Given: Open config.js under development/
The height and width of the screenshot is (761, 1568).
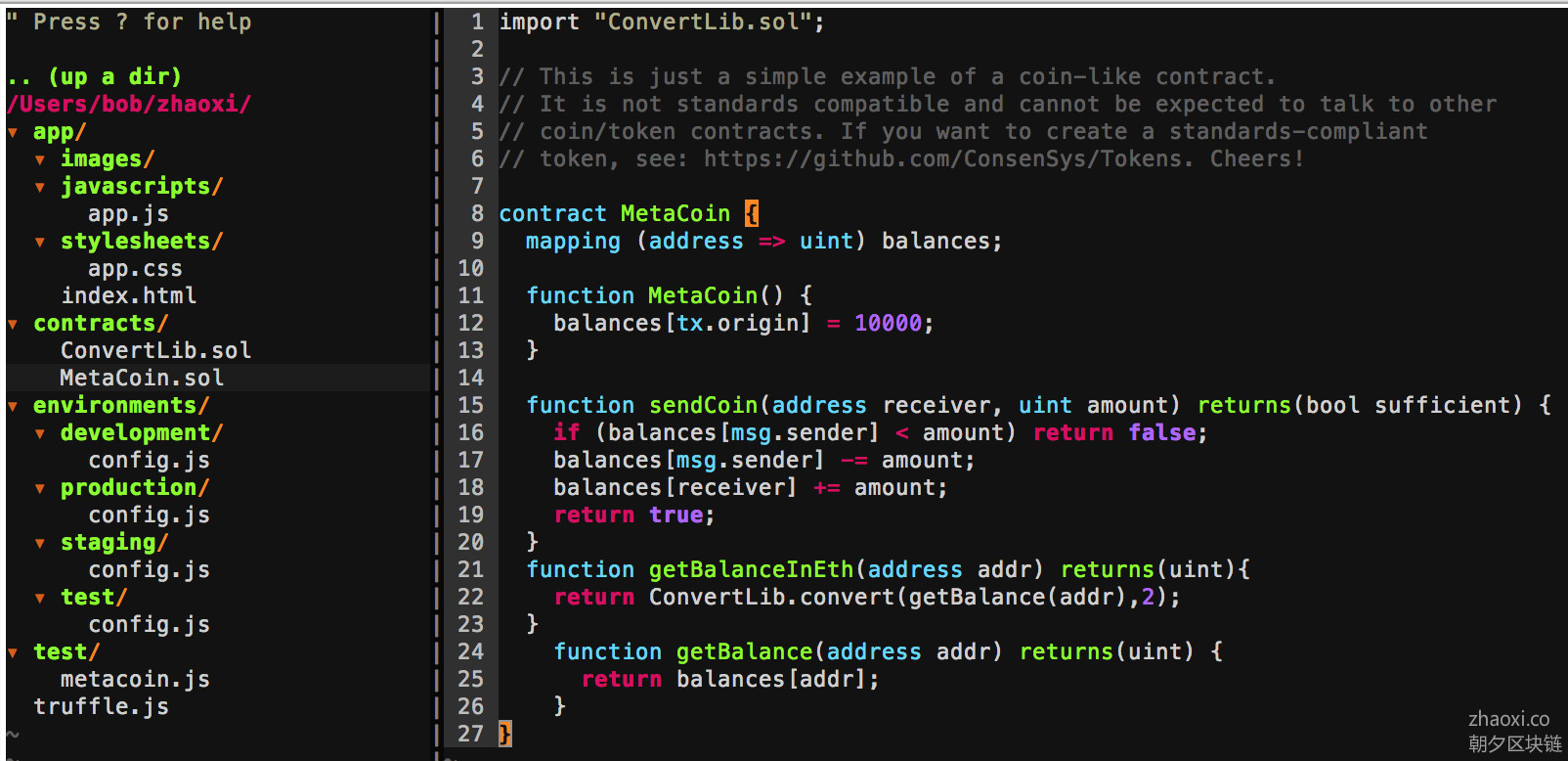Looking at the screenshot, I should (149, 460).
